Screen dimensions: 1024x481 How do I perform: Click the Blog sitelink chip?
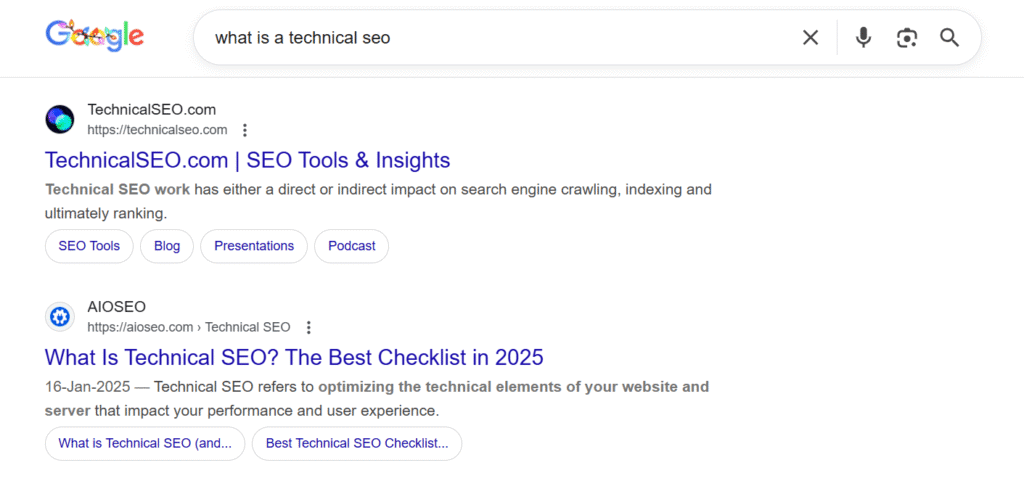[x=167, y=246]
